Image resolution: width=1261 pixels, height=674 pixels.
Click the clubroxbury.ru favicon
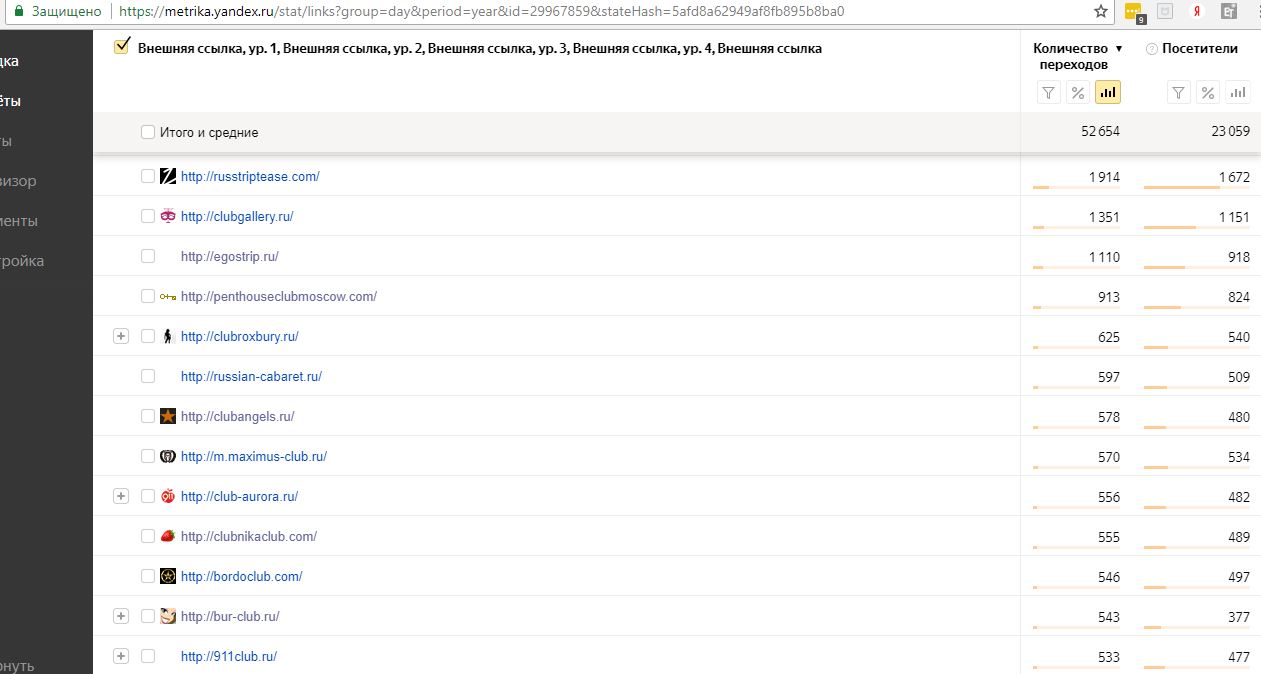(168, 336)
